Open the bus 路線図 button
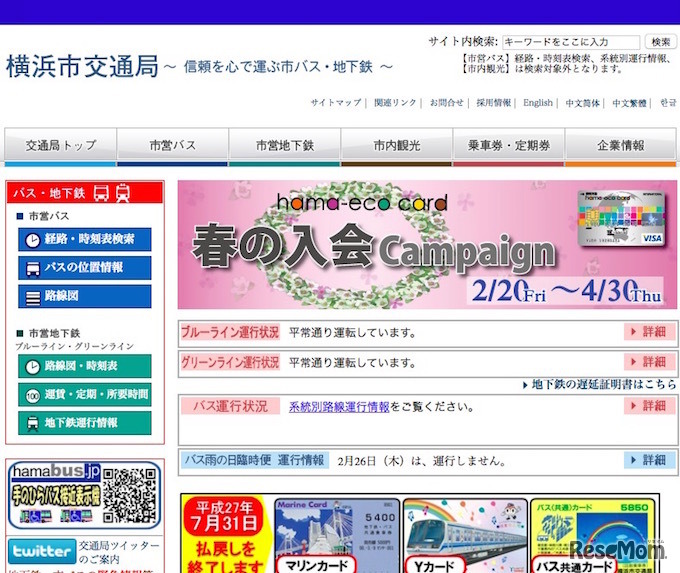Viewport: 680px width, 573px height. click(x=85, y=297)
